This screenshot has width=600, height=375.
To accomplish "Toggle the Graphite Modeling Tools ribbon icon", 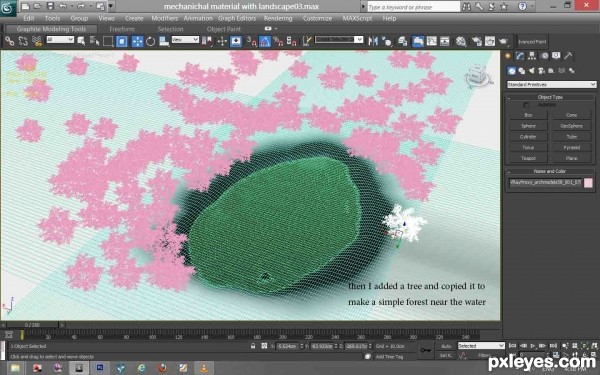I will 418,41.
